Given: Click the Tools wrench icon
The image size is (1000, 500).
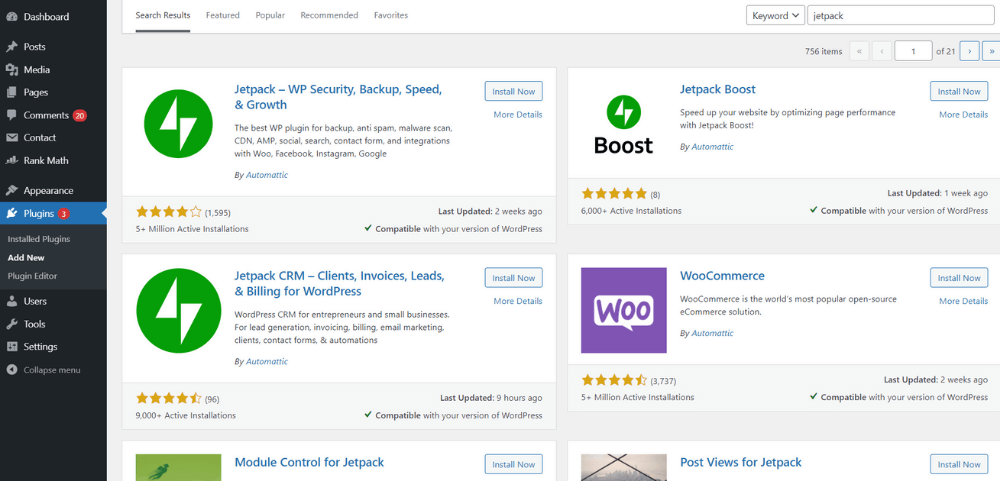Looking at the screenshot, I should 11,324.
